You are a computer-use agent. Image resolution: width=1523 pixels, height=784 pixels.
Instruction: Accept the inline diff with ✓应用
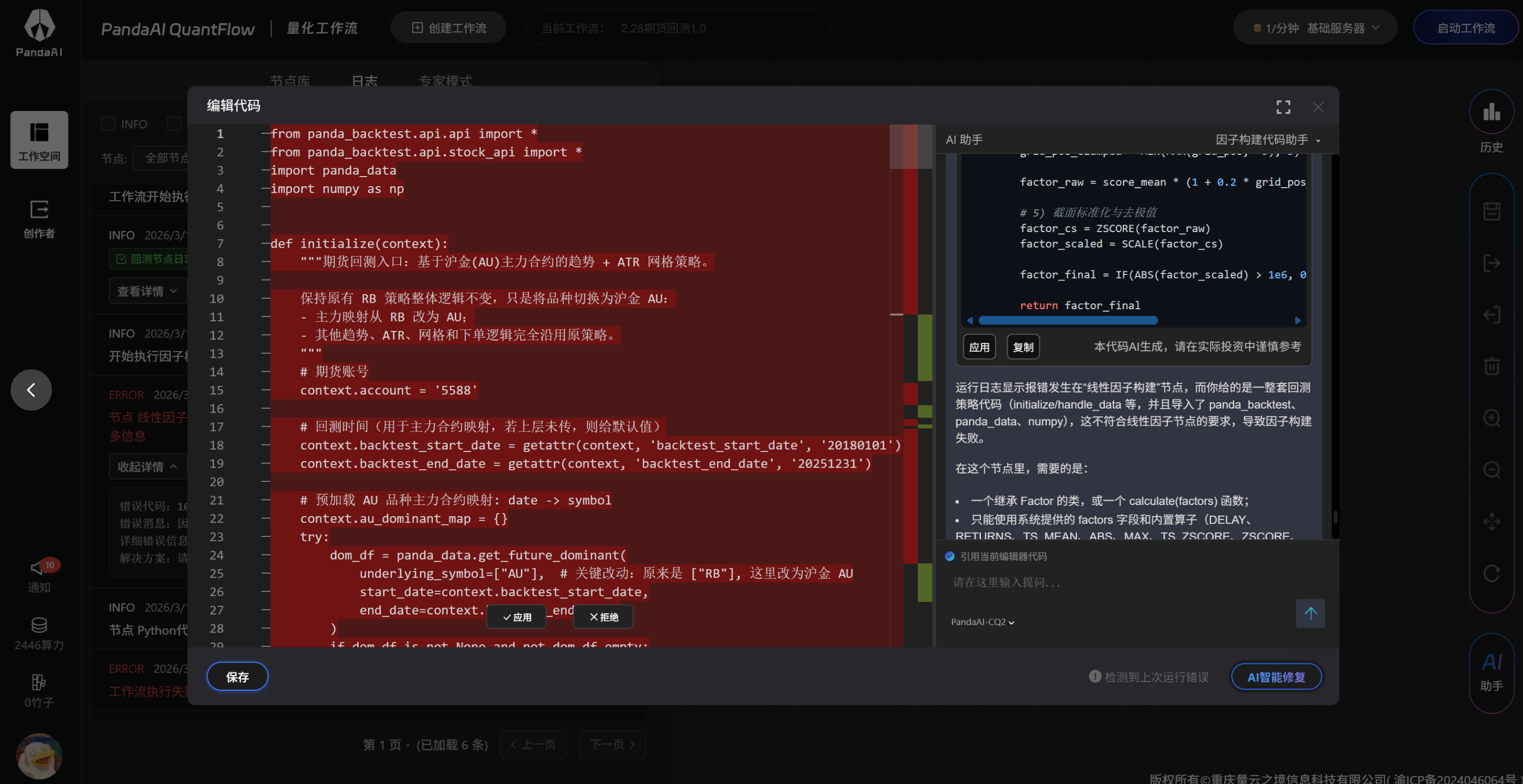point(517,618)
